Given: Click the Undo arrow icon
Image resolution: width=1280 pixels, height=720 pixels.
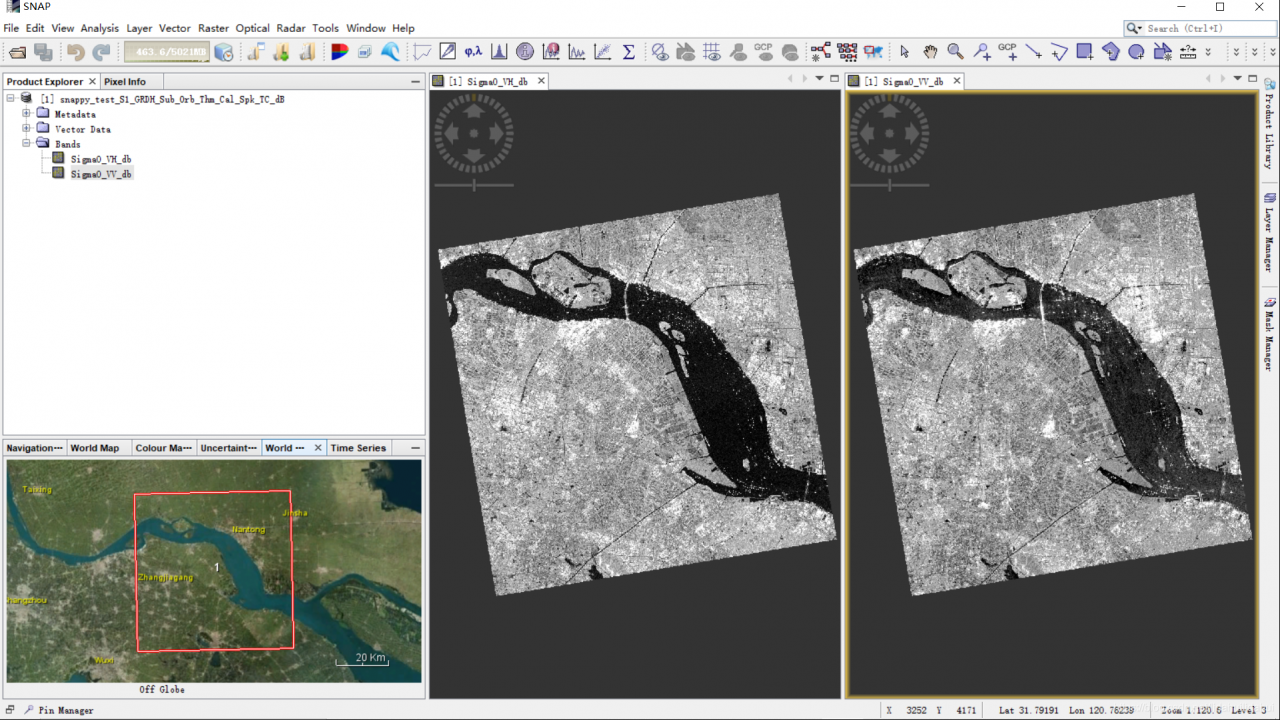Looking at the screenshot, I should tap(76, 52).
